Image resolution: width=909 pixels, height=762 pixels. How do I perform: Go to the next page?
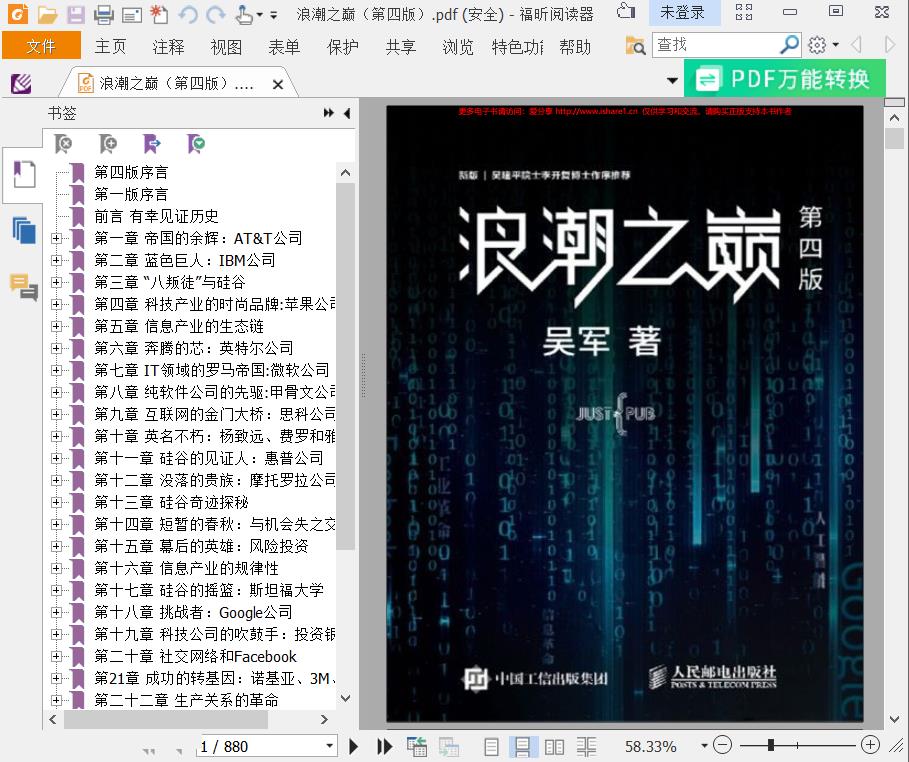tap(354, 746)
